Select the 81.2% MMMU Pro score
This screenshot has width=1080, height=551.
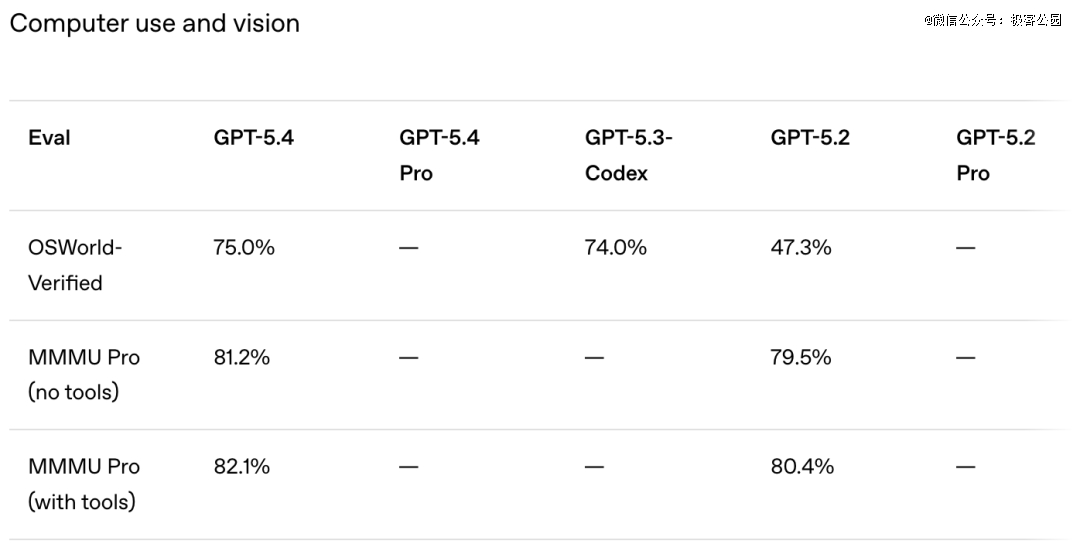click(x=241, y=357)
